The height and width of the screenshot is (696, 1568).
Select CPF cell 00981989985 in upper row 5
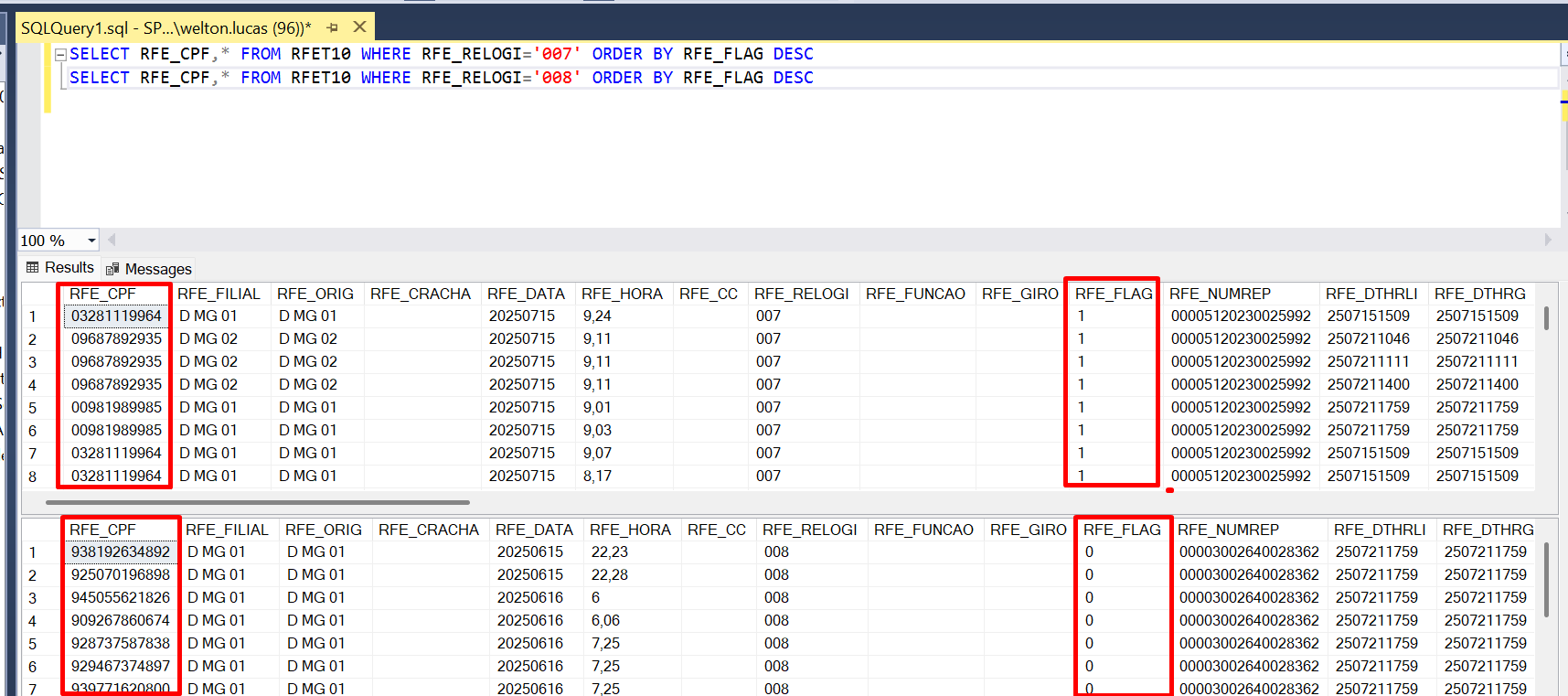tap(116, 407)
